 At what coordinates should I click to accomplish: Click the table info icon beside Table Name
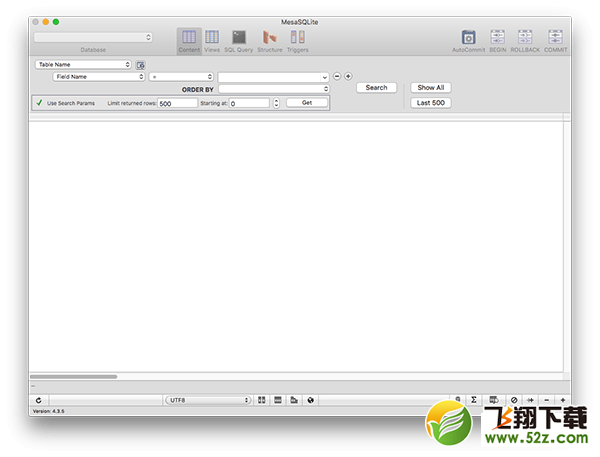[140, 65]
